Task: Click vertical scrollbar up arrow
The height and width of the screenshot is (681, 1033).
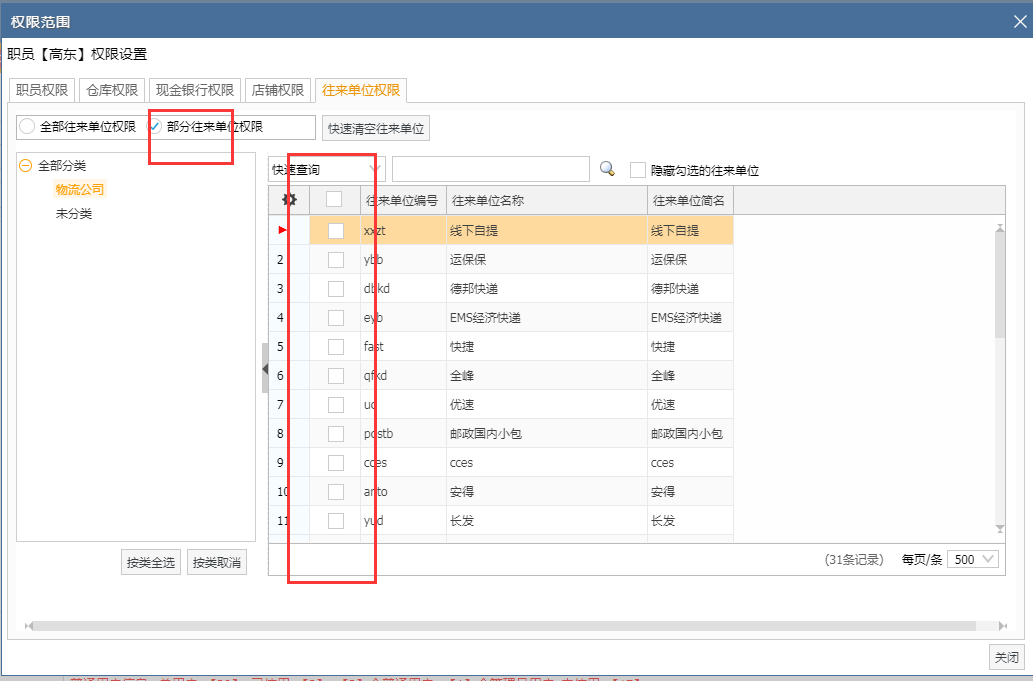Action: 1000,227
